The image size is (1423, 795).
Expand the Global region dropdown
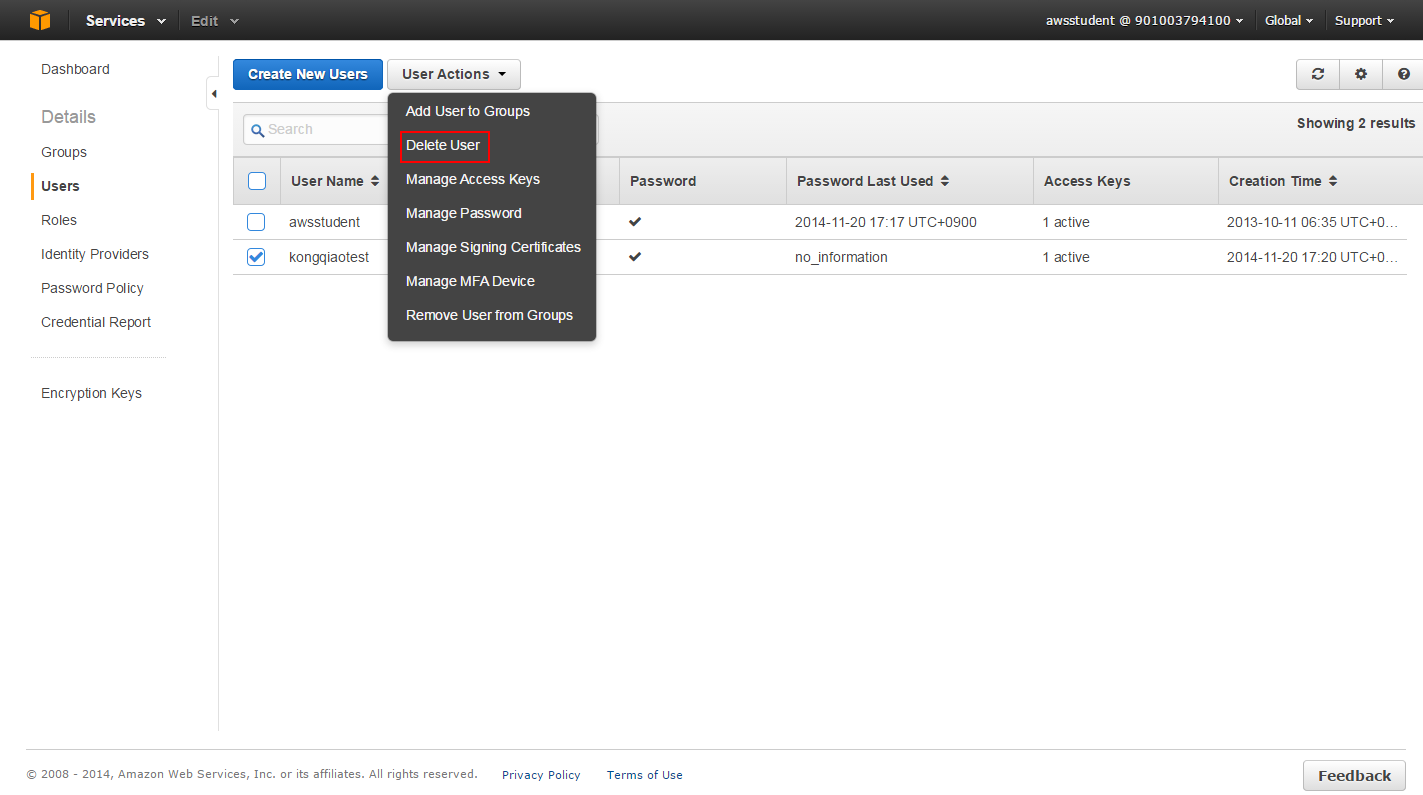(x=1288, y=20)
